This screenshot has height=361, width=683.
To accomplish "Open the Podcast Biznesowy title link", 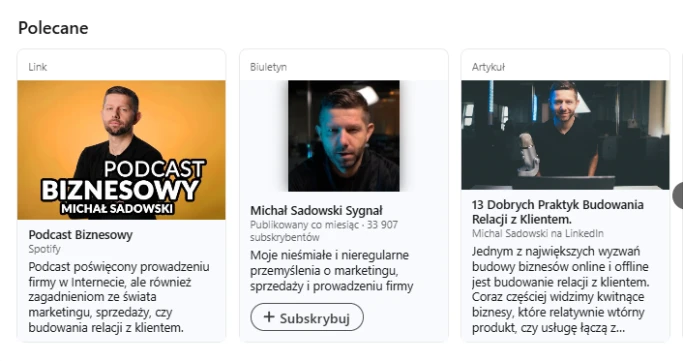I will [81, 235].
